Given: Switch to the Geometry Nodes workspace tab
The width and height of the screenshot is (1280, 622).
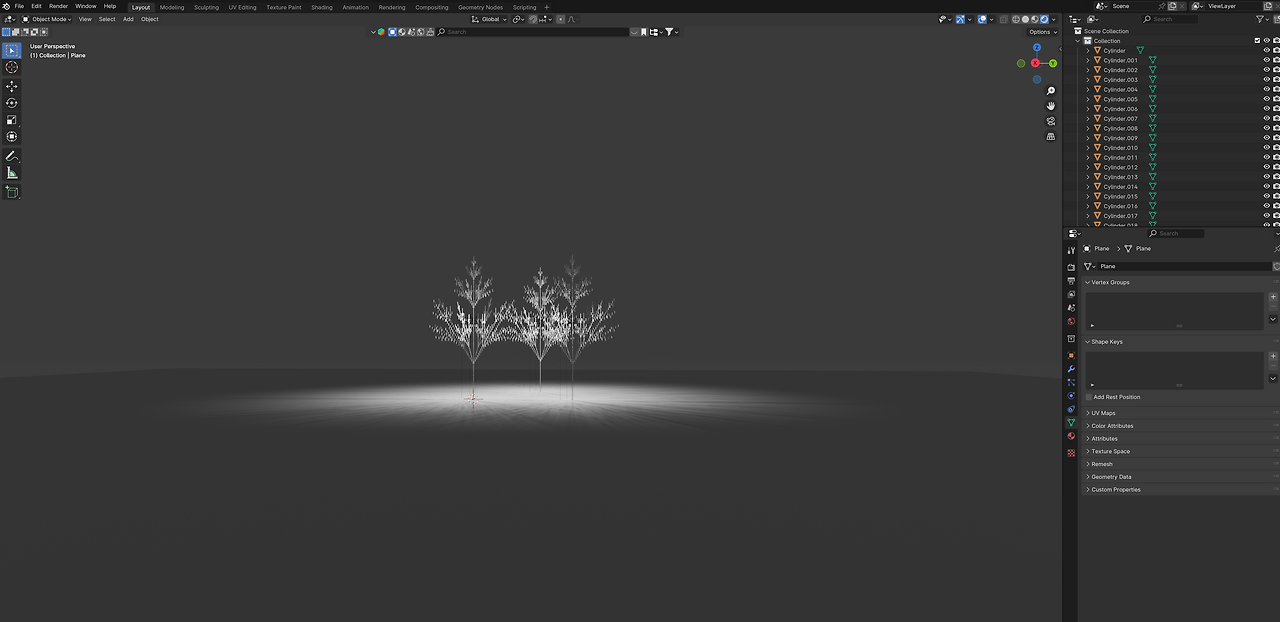Looking at the screenshot, I should tap(480, 7).
